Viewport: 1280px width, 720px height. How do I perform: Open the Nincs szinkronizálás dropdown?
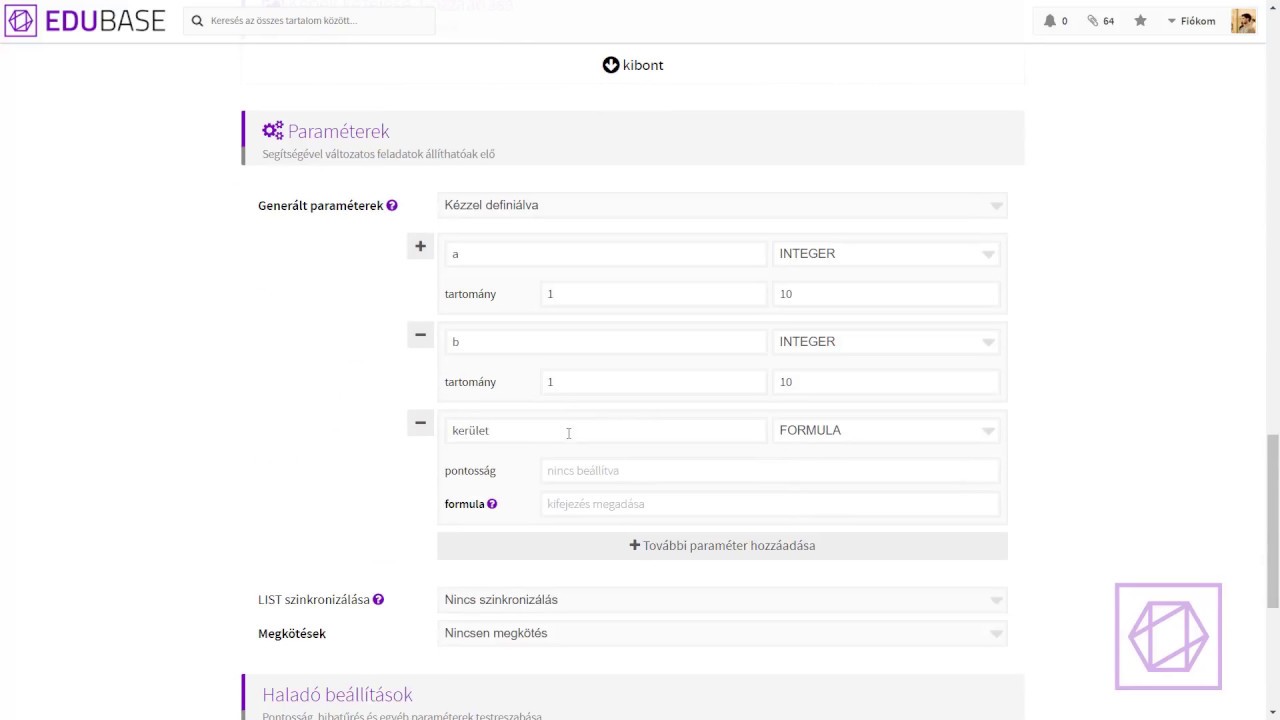click(722, 600)
